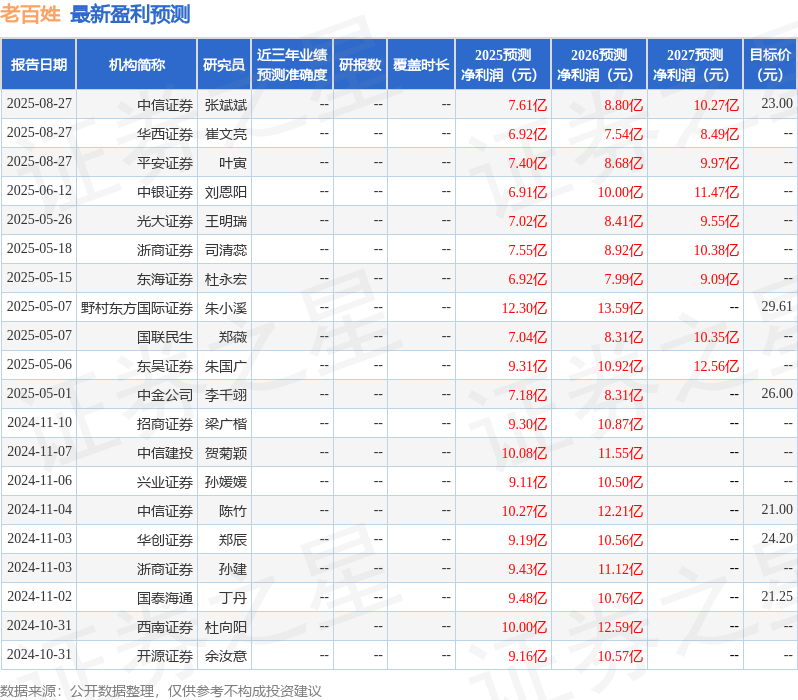Click the 老百姓 stock name title
The width and height of the screenshot is (798, 700).
[x=31, y=14]
